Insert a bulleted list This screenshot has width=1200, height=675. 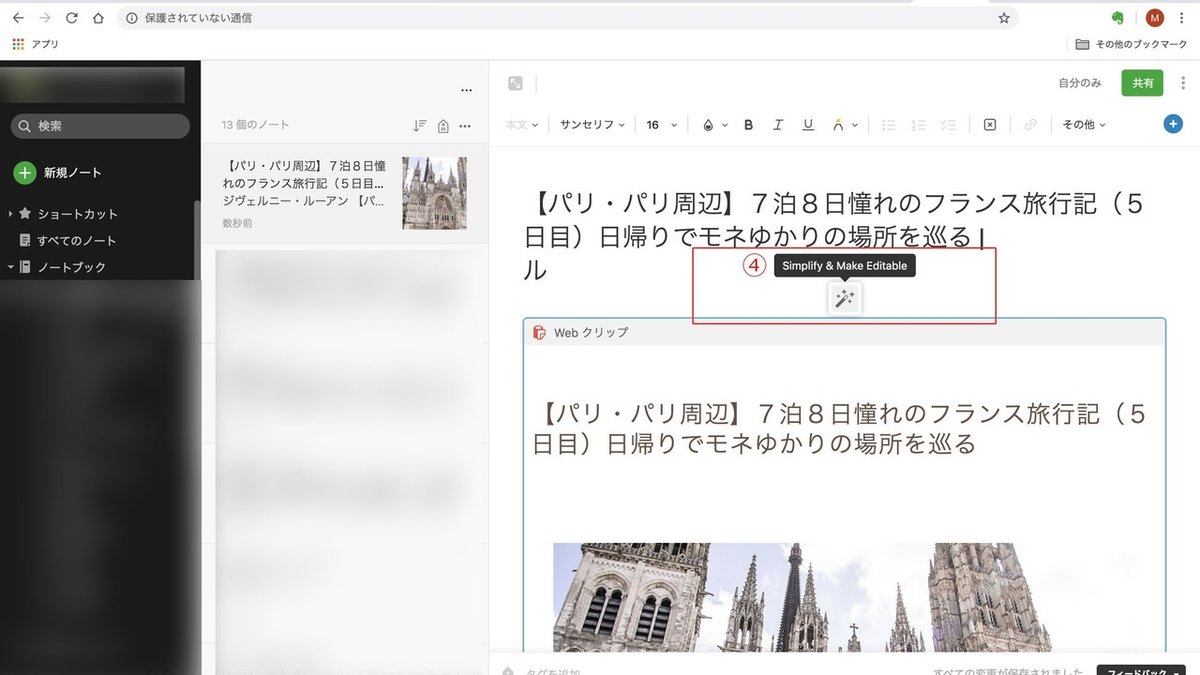888,124
